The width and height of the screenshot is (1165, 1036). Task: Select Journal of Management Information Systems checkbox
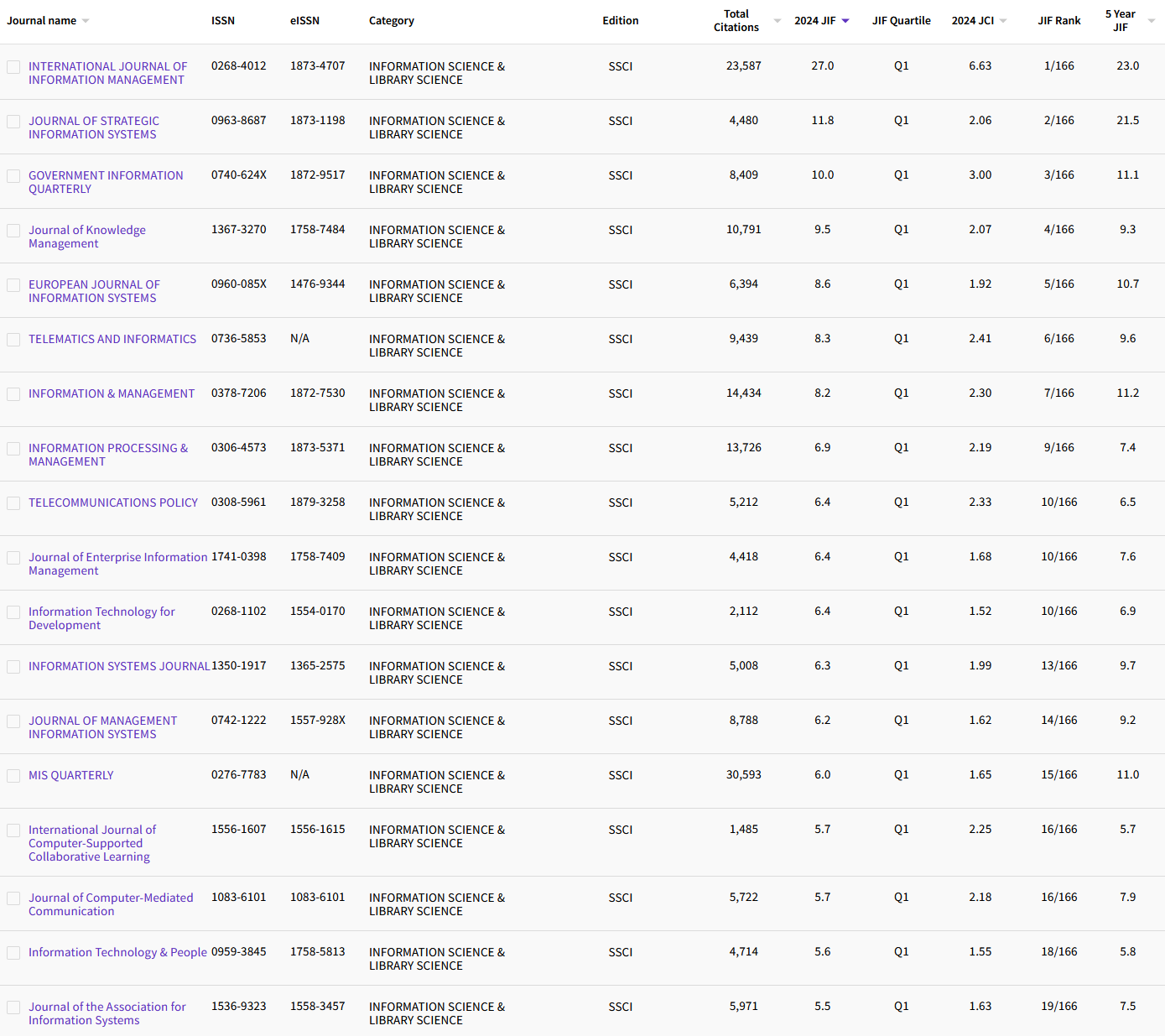[x=13, y=721]
